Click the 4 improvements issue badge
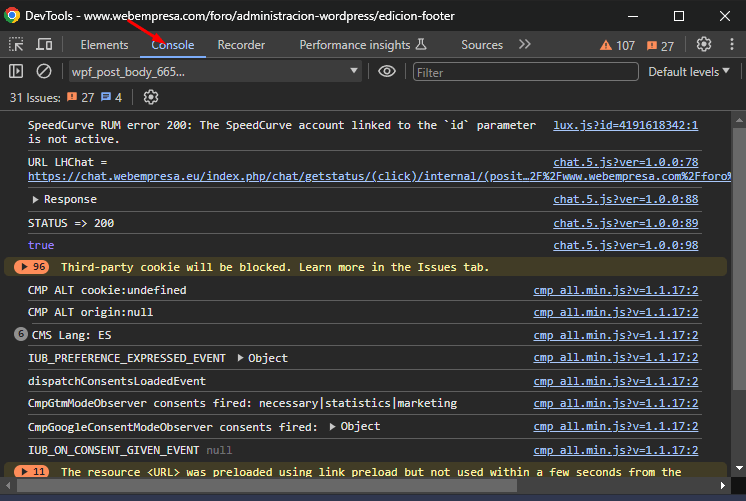This screenshot has width=746, height=501. [x=111, y=98]
